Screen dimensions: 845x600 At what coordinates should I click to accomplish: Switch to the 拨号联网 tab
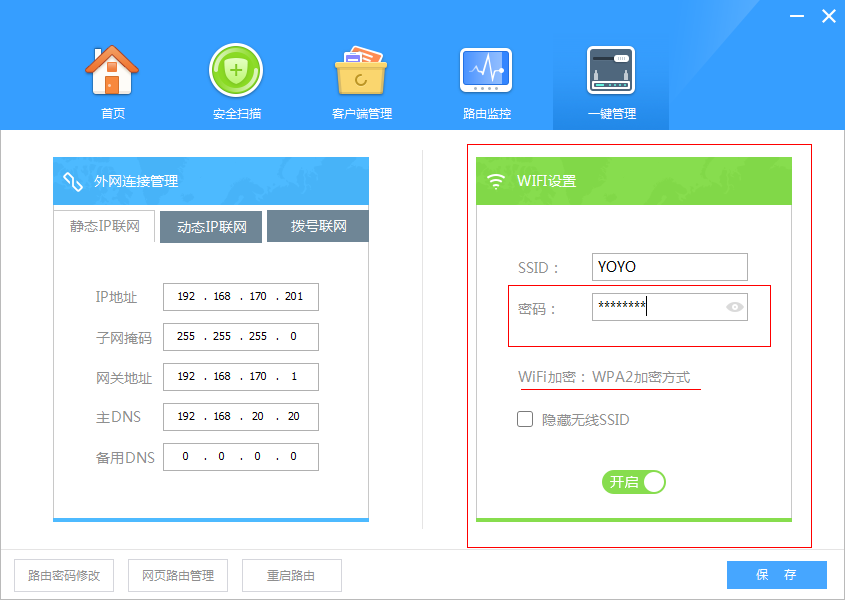[x=319, y=226]
